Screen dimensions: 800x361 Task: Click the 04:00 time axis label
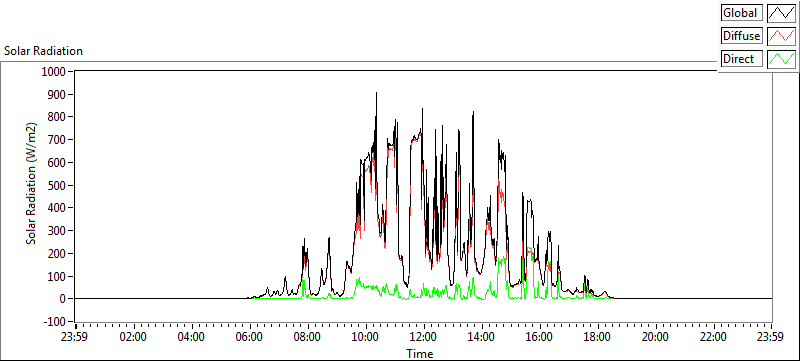pos(192,337)
